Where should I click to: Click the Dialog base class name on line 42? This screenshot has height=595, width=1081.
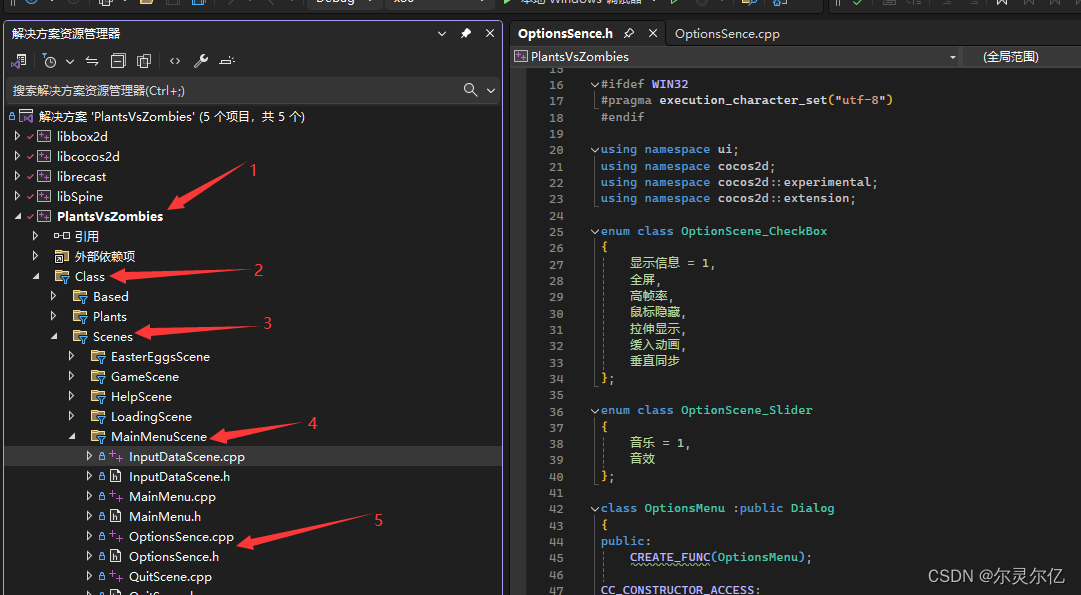(x=812, y=508)
